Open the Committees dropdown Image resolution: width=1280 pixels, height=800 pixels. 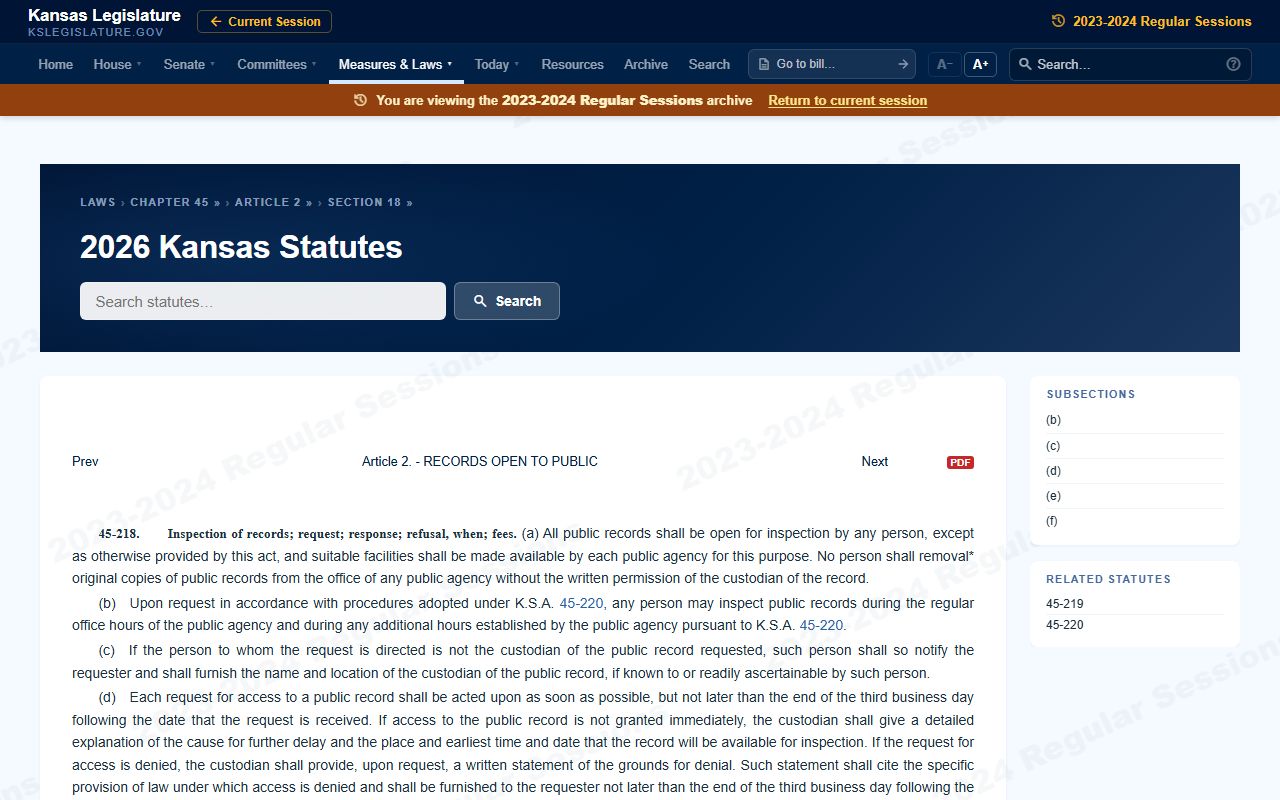(277, 64)
